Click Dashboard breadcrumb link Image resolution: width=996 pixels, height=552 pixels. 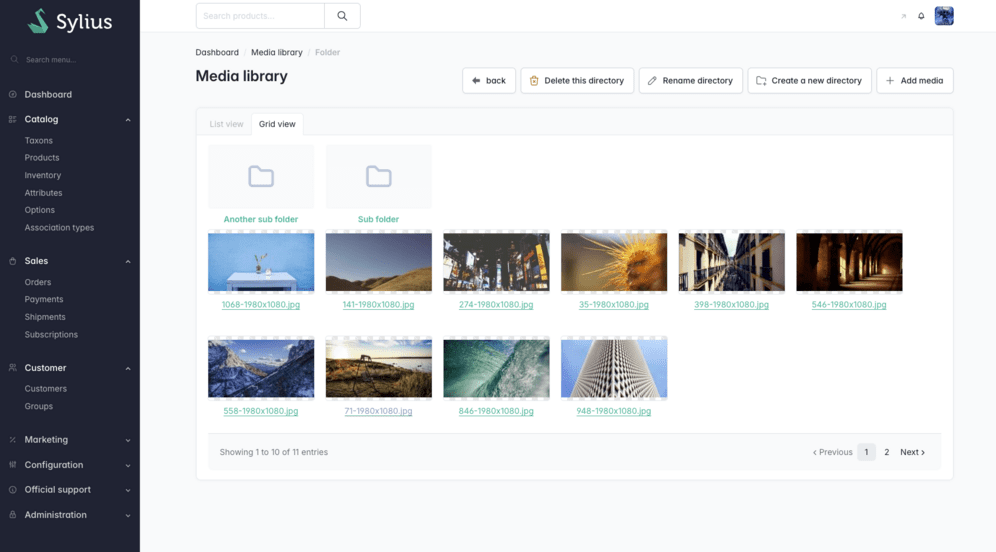217,53
